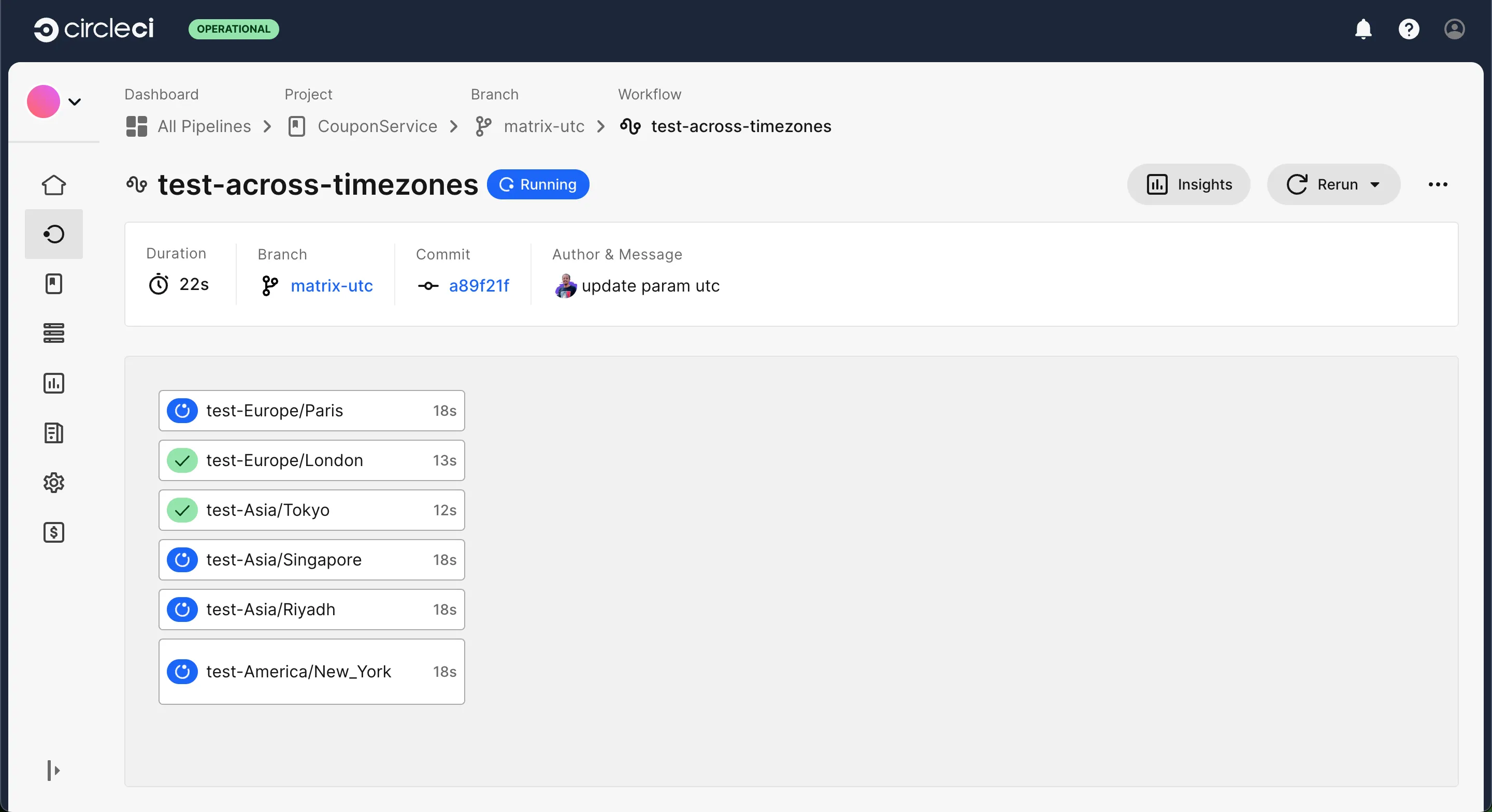Open the Projects sidebar bookmark icon
Viewport: 1492px width, 812px height.
click(x=54, y=284)
